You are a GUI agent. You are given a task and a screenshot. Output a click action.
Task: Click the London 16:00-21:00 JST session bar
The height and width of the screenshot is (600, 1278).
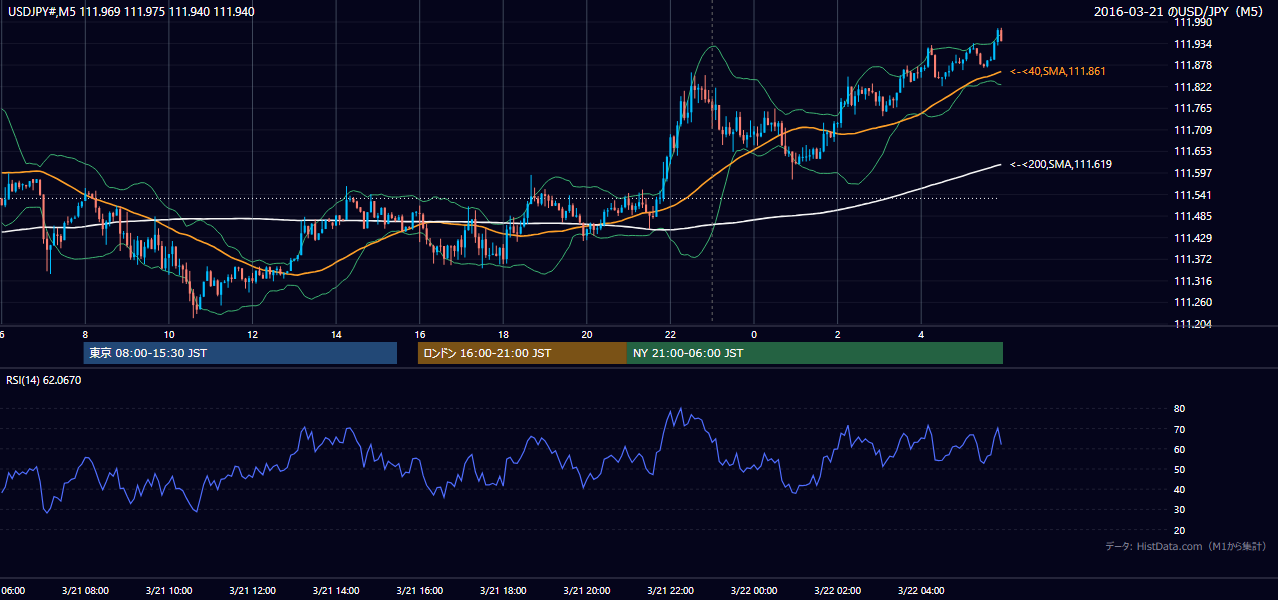[522, 353]
